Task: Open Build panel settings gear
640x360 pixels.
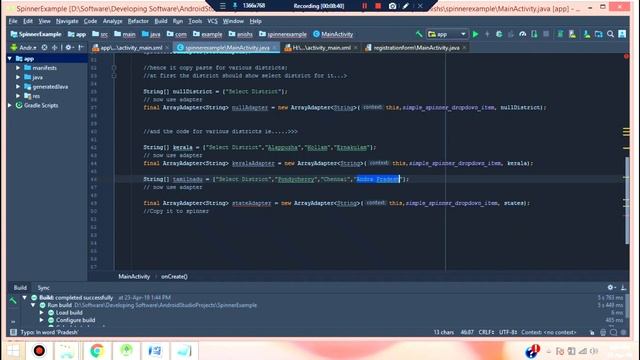Action: [x=611, y=288]
